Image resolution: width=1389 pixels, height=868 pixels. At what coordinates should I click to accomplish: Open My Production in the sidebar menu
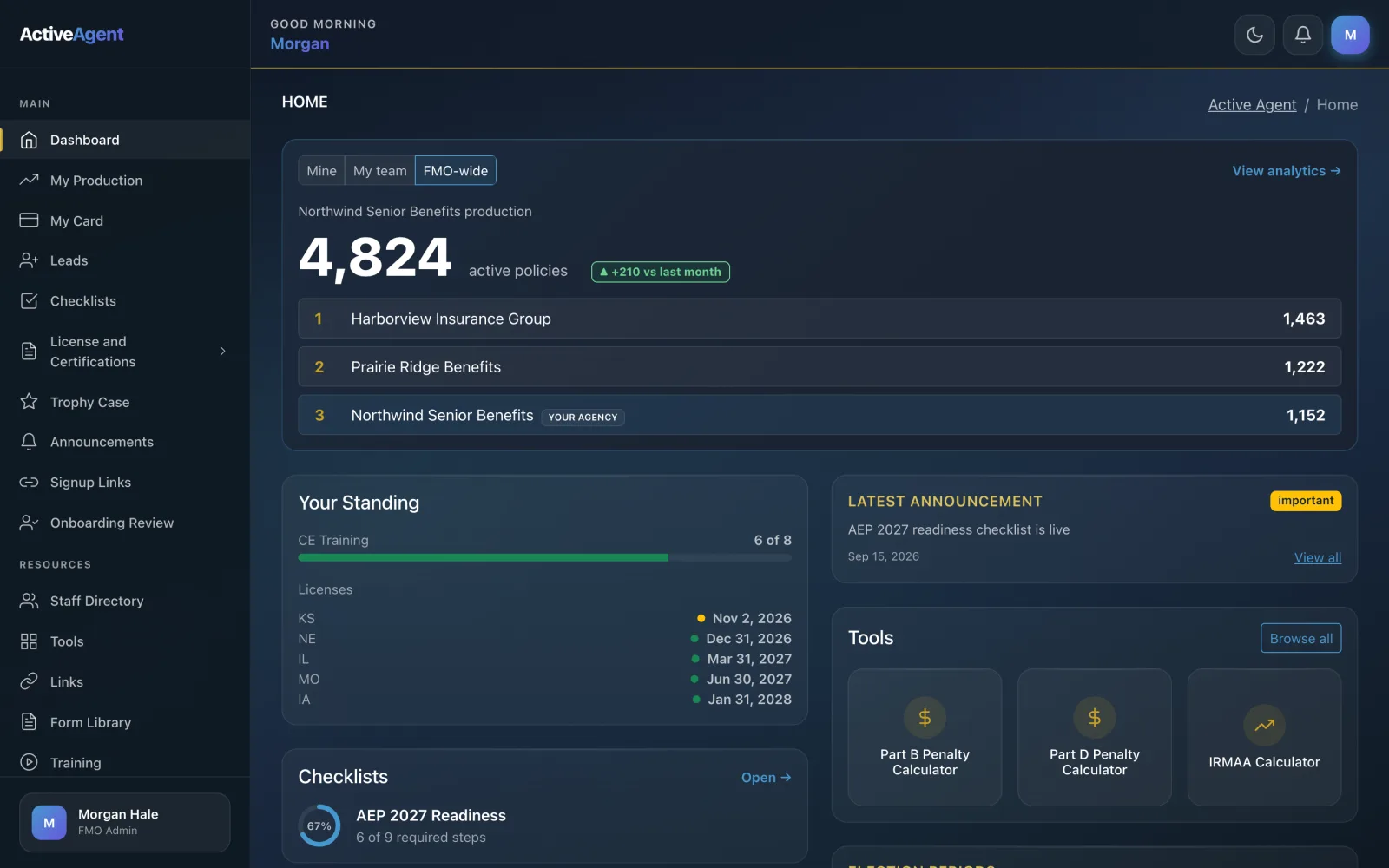[x=125, y=180]
